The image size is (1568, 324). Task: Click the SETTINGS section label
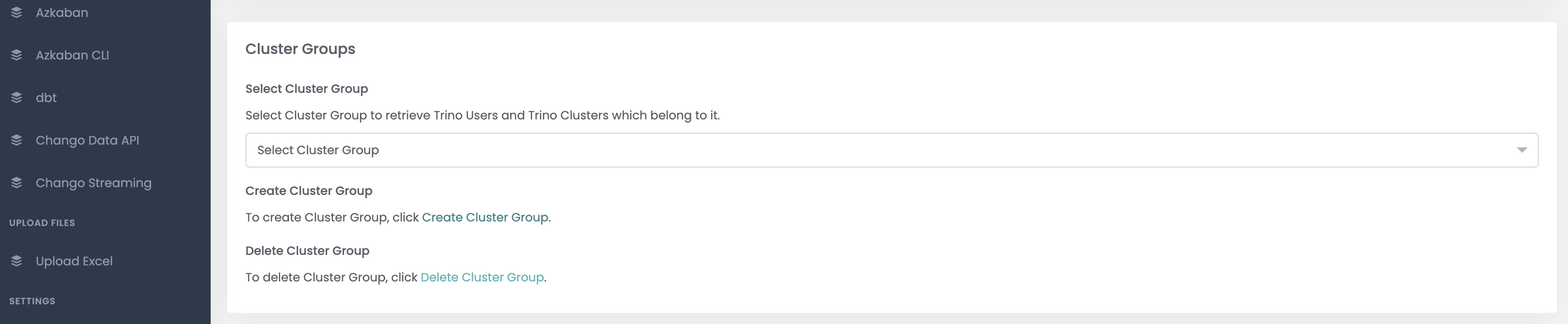[32, 301]
